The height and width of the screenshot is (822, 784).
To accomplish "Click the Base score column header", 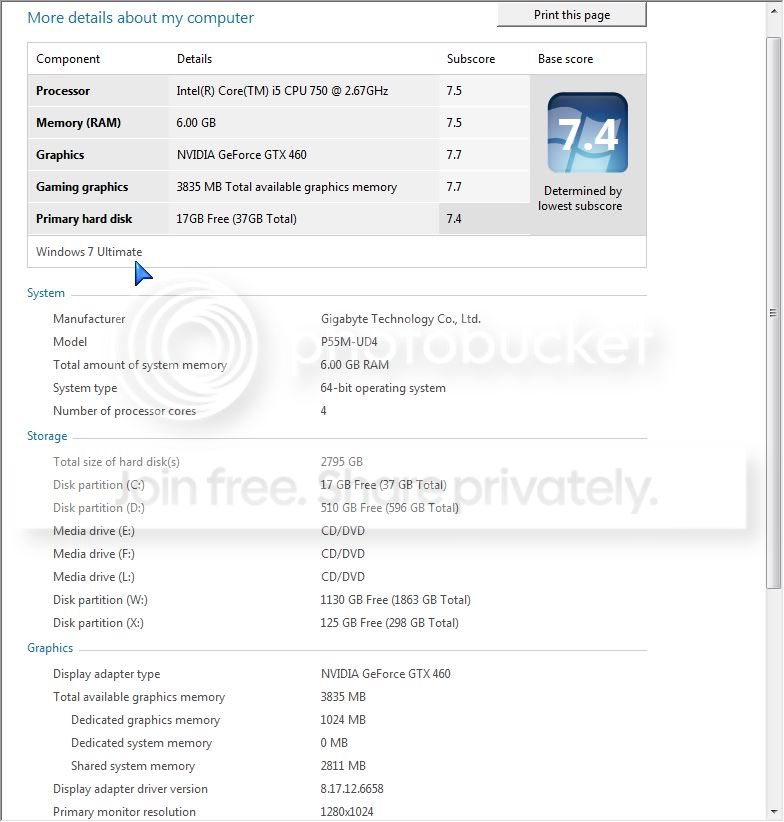I will (x=565, y=59).
